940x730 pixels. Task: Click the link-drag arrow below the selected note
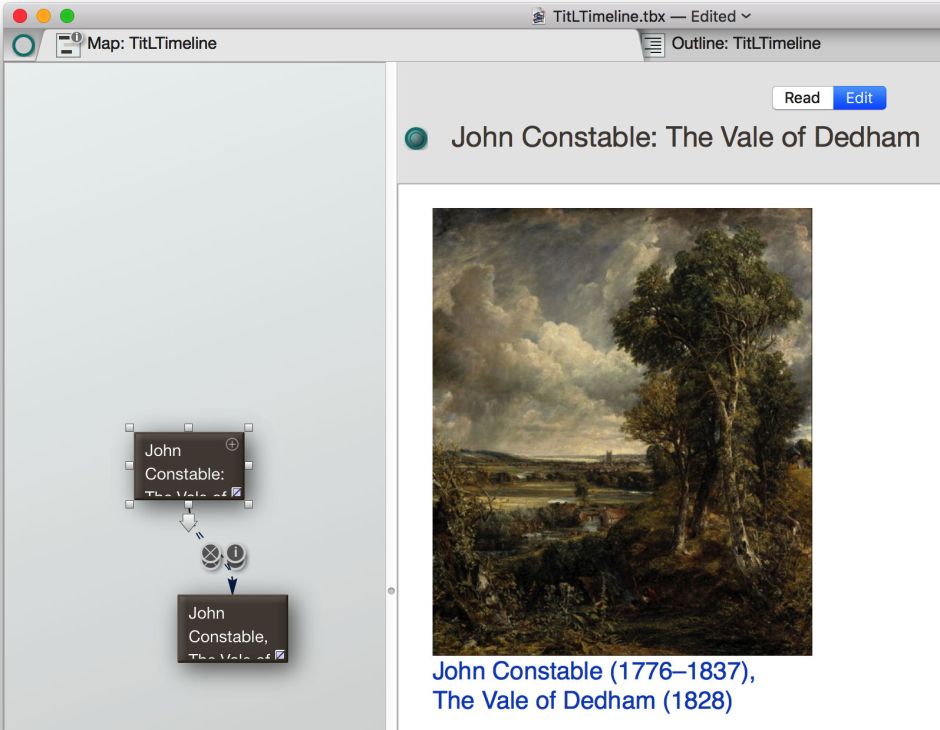point(188,522)
